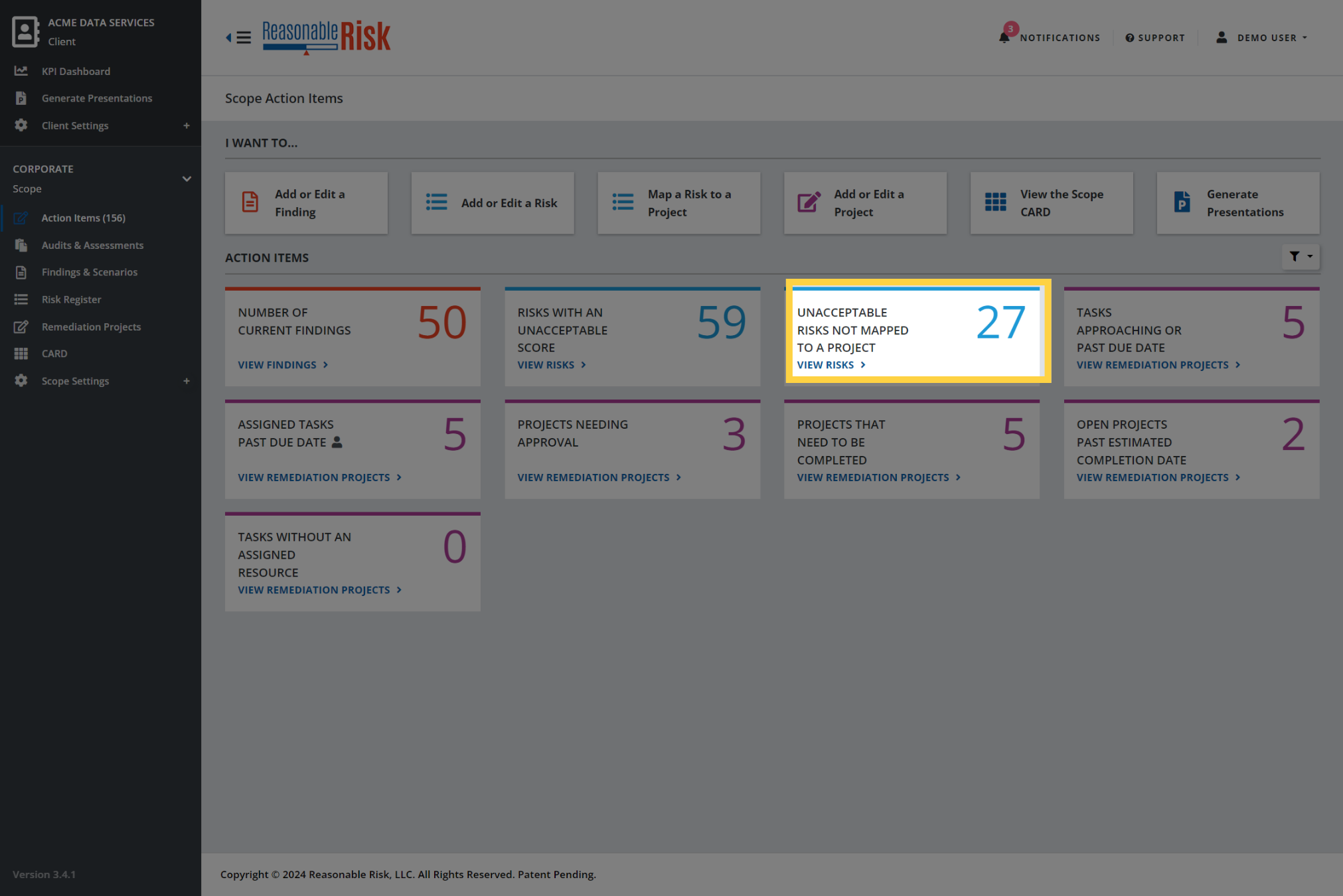Click the Notifications label
The width and height of the screenshot is (1343, 896).
click(1060, 38)
